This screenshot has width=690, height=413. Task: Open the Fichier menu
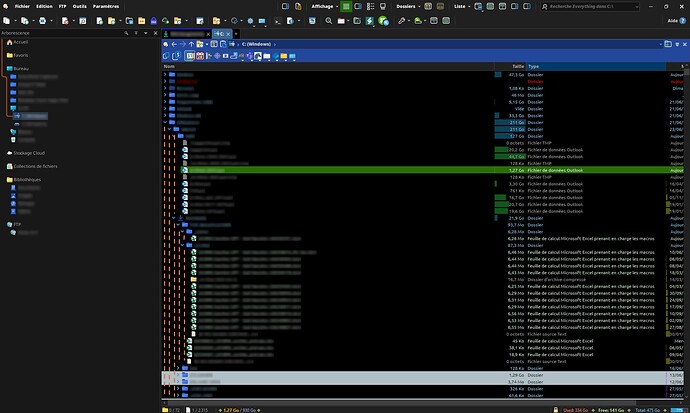[x=22, y=6]
